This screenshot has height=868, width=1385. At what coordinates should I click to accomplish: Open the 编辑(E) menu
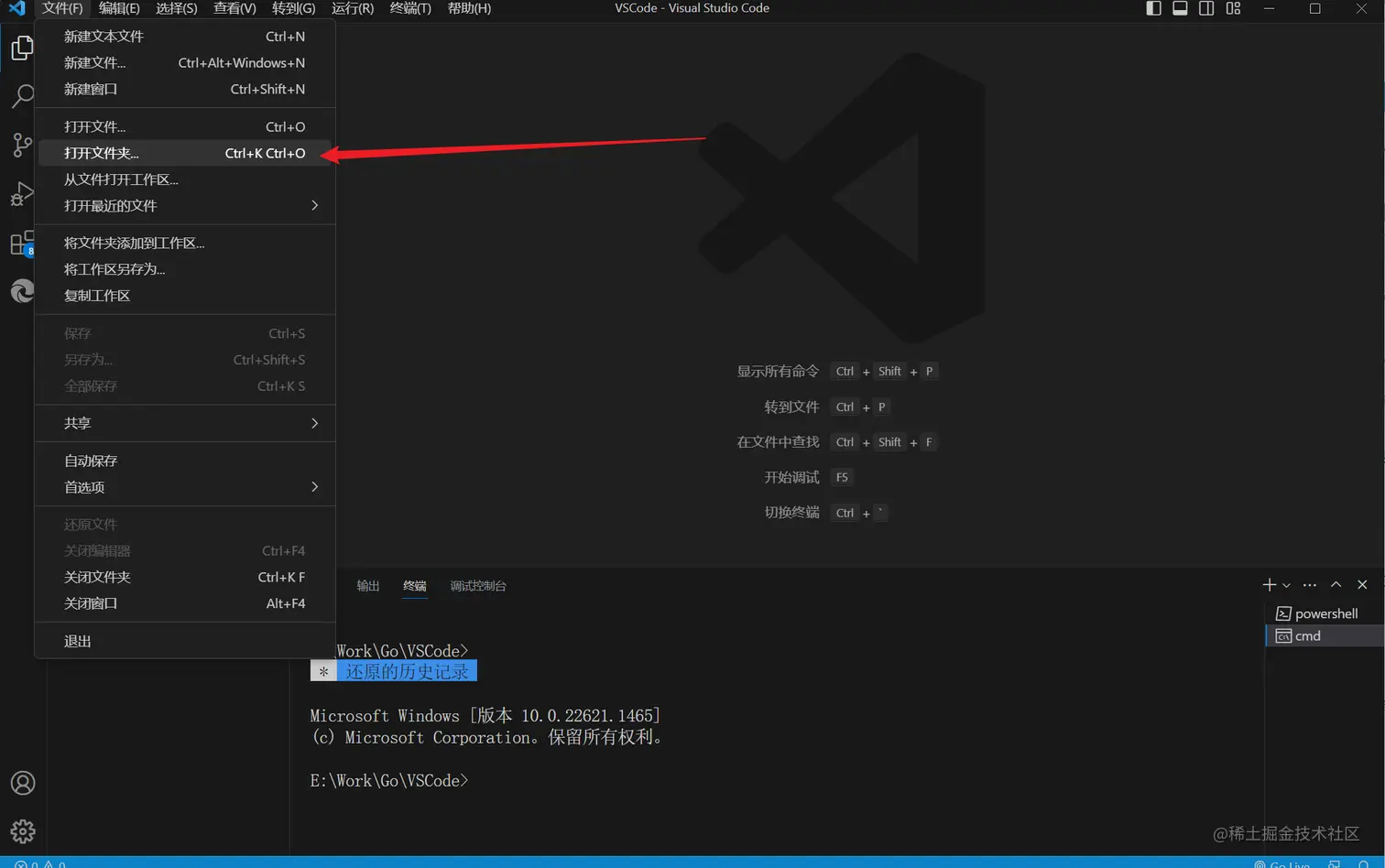pyautogui.click(x=119, y=8)
